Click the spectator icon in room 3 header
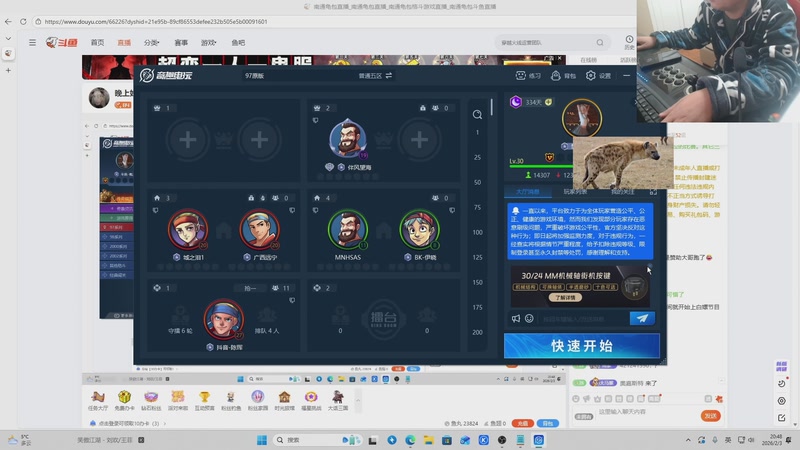Screen dimensions: 800x450 click(275, 198)
